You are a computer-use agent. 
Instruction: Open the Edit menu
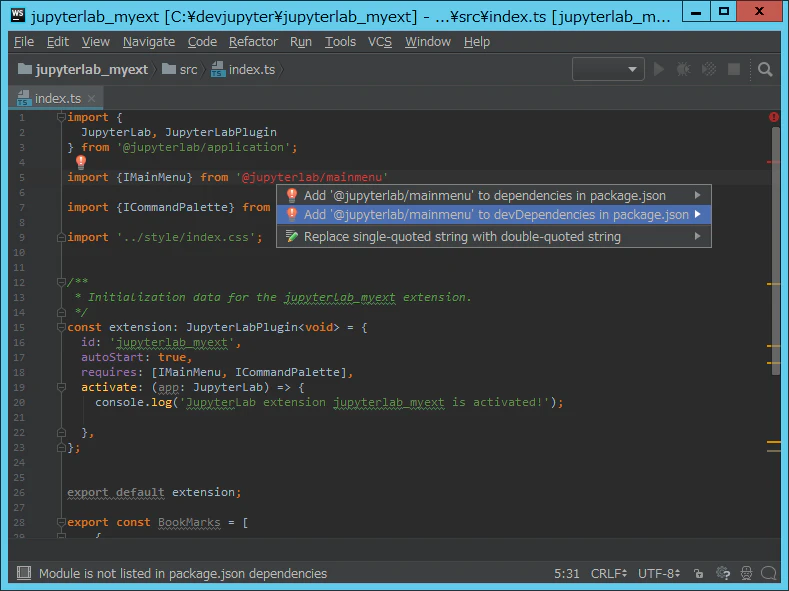coord(58,42)
